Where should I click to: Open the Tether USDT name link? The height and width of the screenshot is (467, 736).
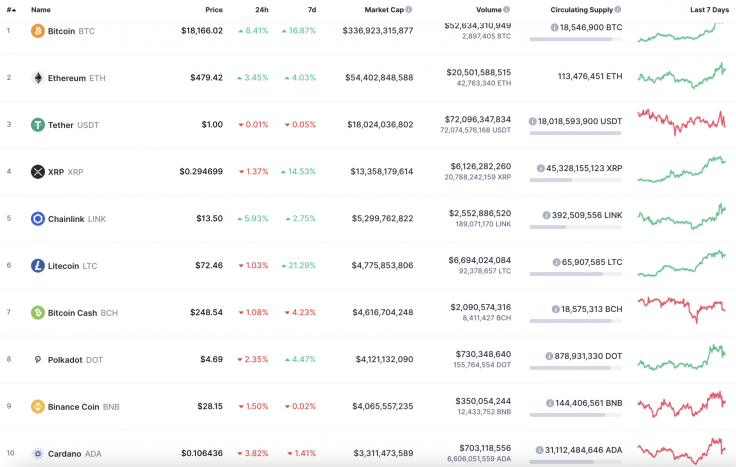coord(73,125)
